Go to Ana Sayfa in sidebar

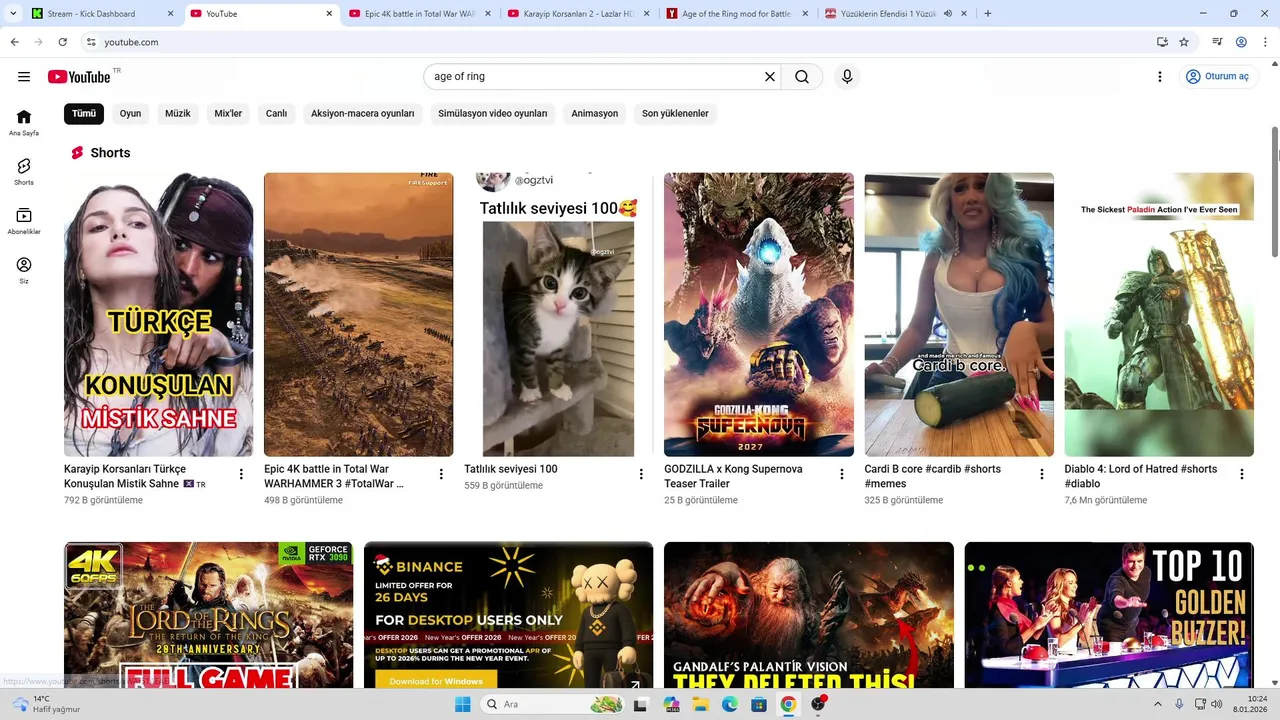coord(24,122)
